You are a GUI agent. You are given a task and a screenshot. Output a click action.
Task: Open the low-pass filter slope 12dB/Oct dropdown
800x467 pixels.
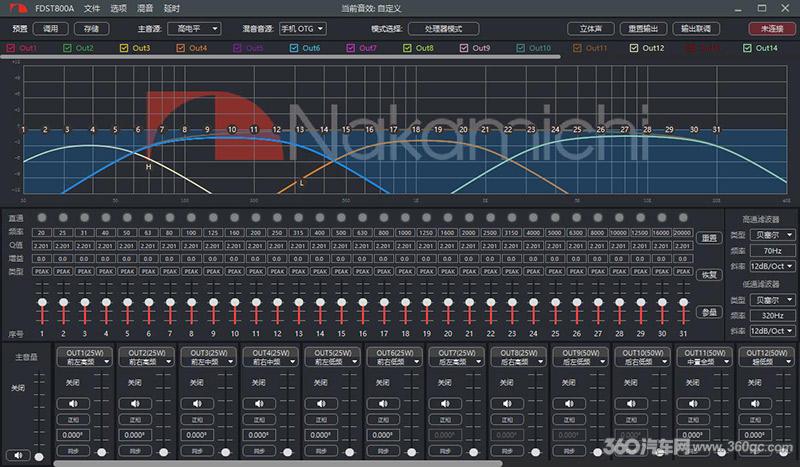(772, 331)
